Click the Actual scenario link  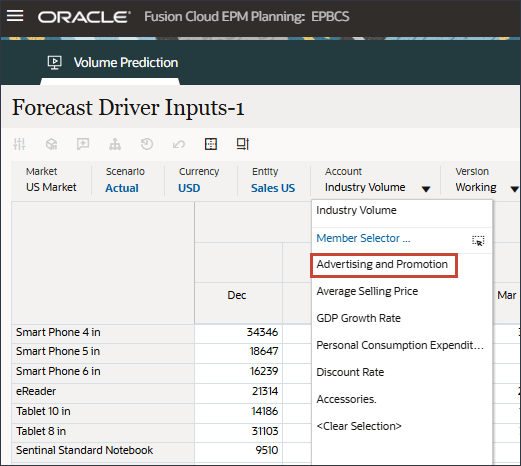pos(122,188)
